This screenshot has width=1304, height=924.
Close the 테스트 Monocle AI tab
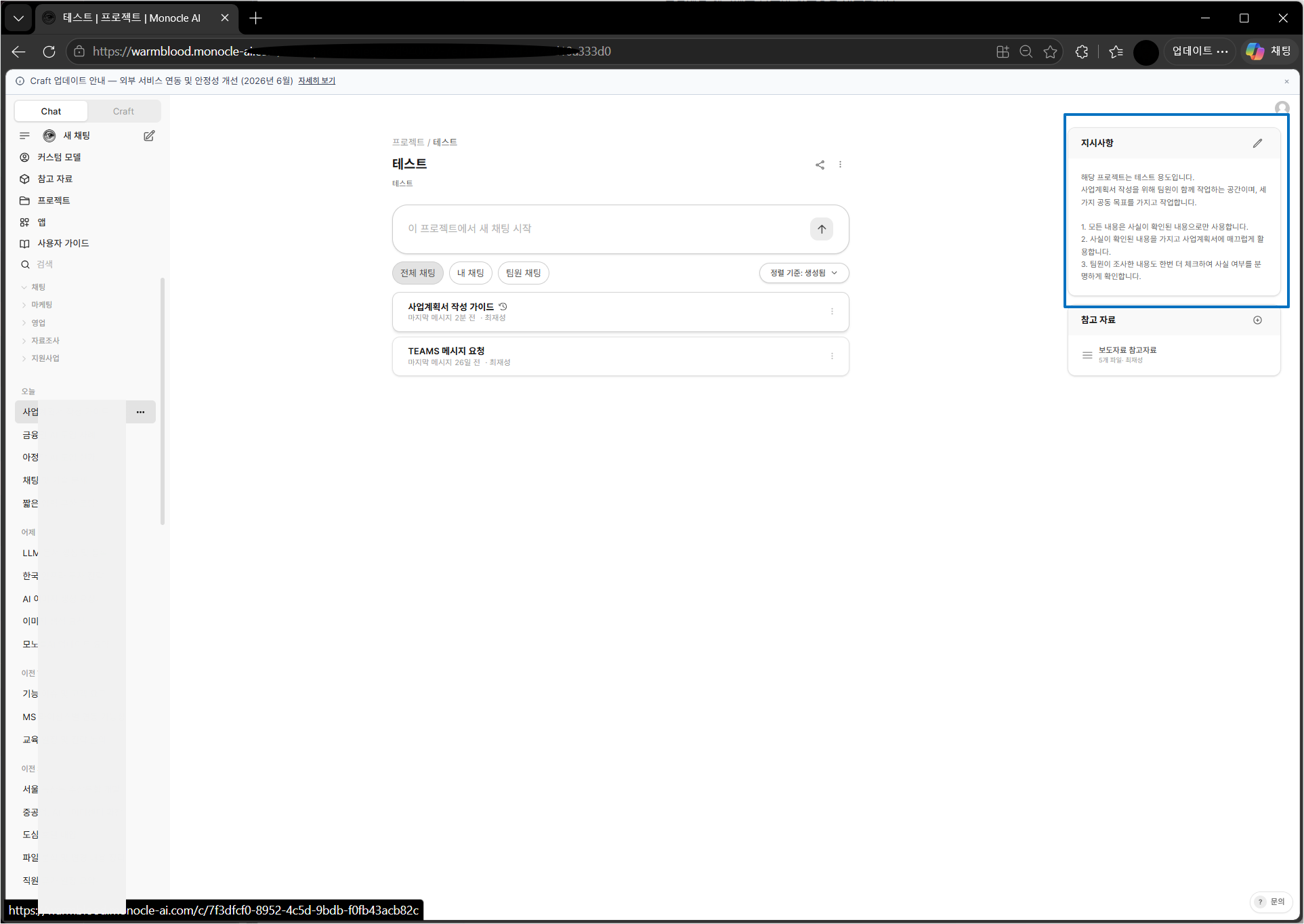[225, 18]
